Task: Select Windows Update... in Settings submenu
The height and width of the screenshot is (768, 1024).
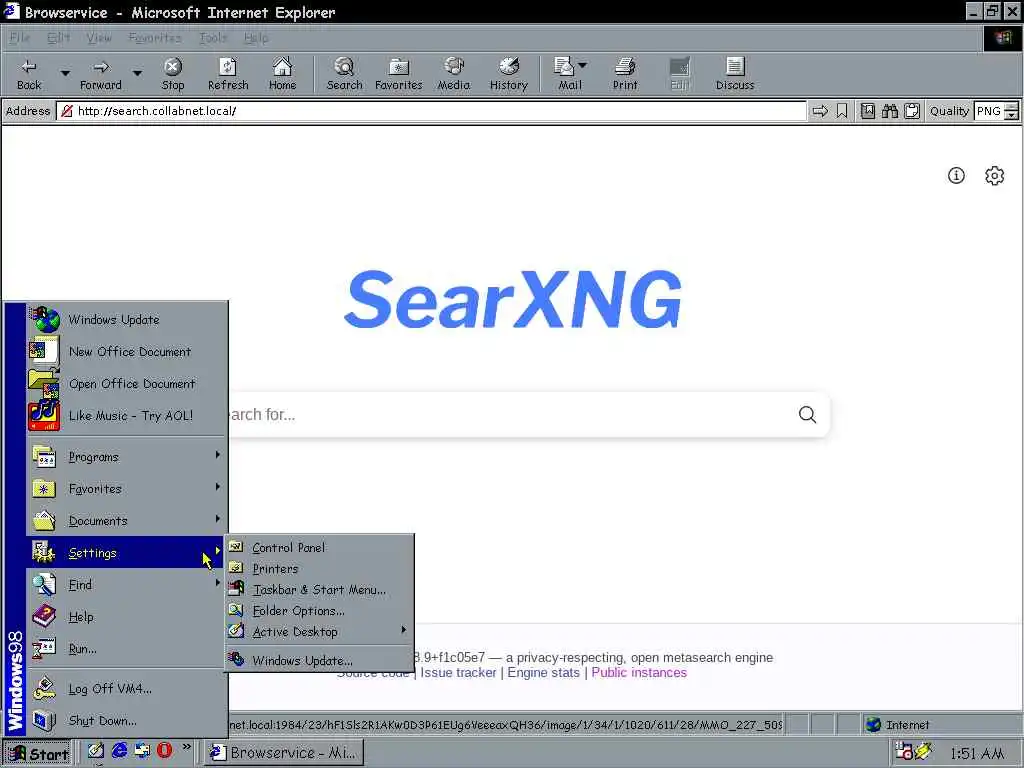Action: click(x=319, y=660)
